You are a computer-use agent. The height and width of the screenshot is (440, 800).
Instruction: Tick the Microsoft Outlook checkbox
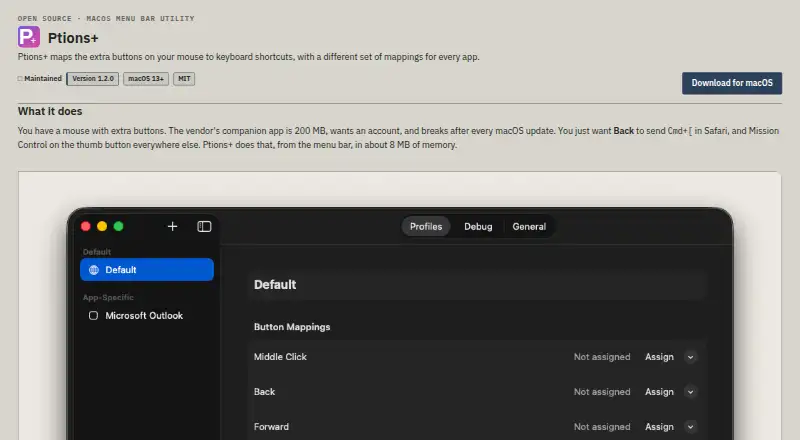point(93,315)
